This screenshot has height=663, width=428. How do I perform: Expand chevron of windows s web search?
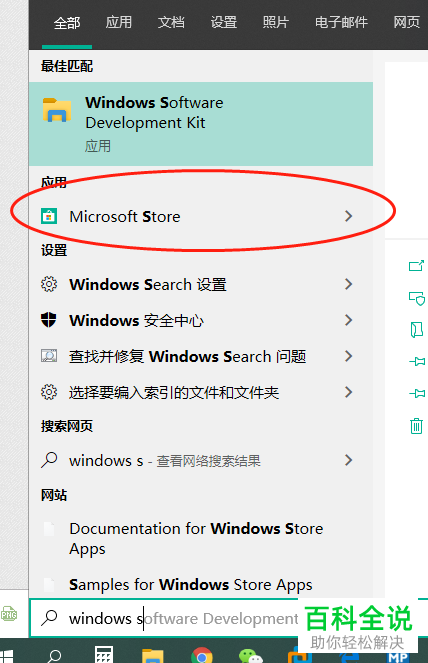(348, 460)
